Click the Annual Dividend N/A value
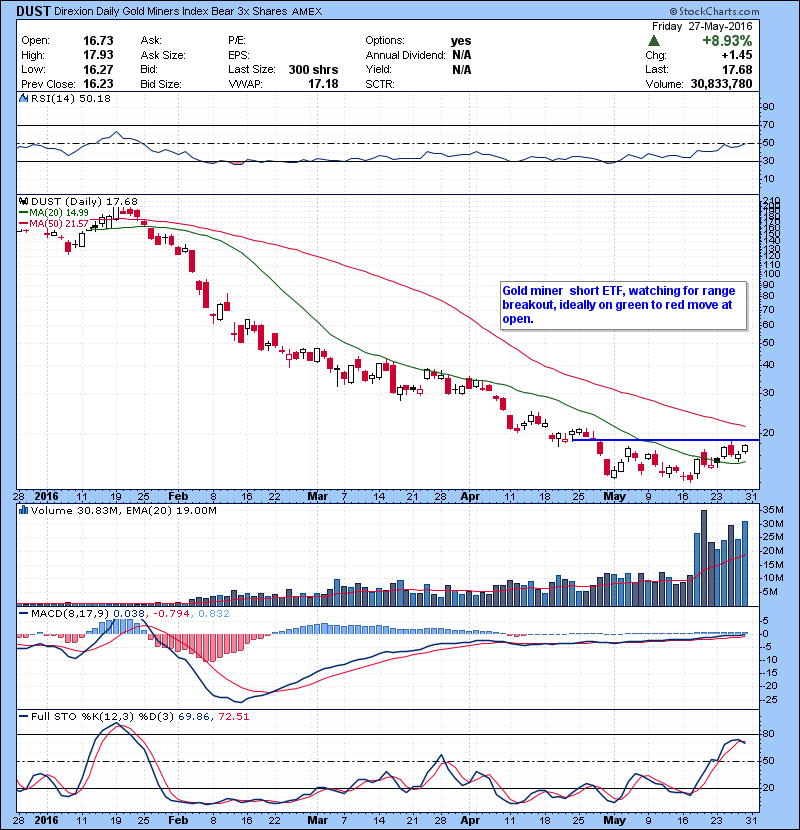Viewport: 800px width, 830px height. click(461, 55)
